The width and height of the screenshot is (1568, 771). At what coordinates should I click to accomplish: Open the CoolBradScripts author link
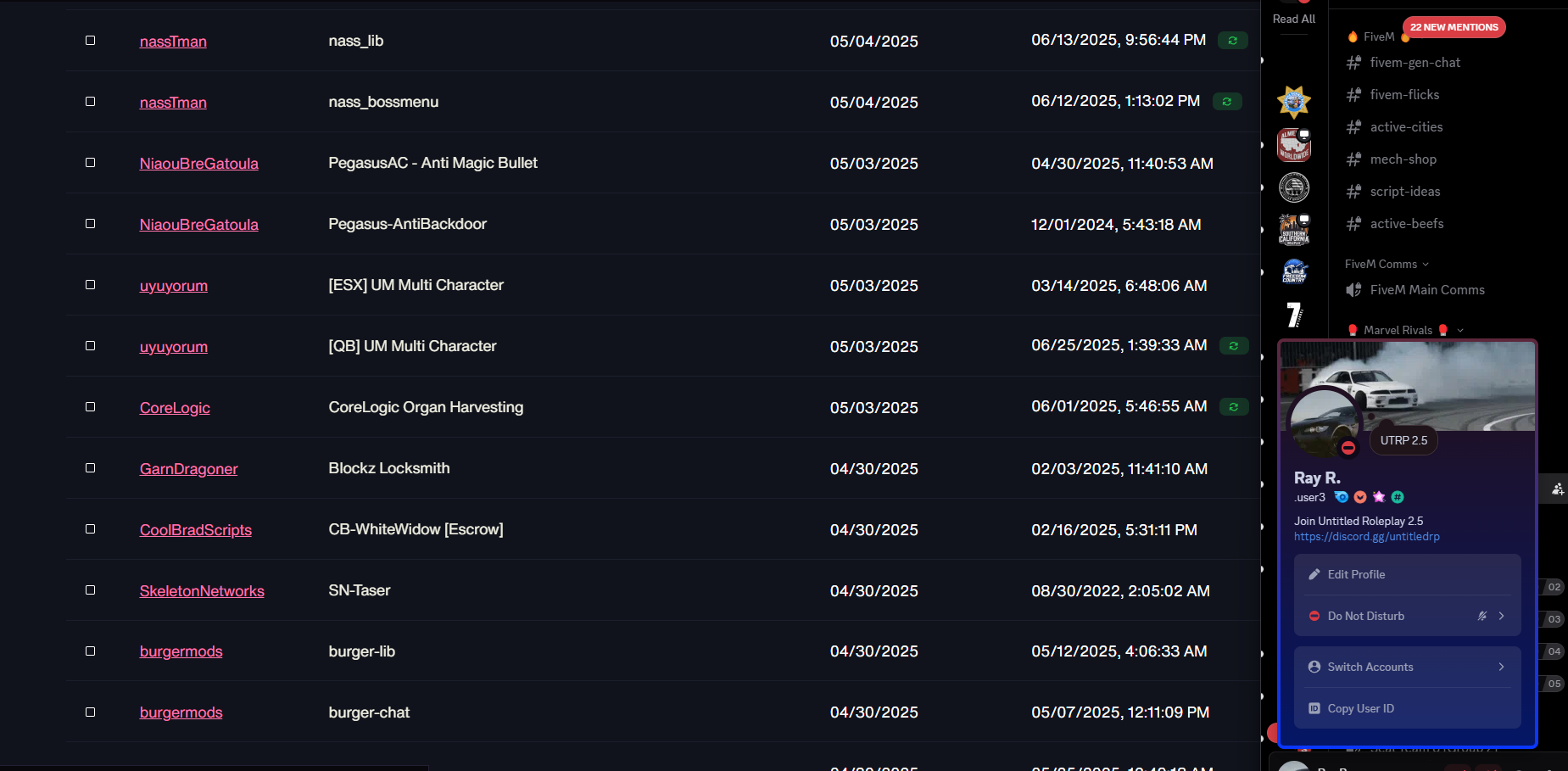pyautogui.click(x=196, y=530)
